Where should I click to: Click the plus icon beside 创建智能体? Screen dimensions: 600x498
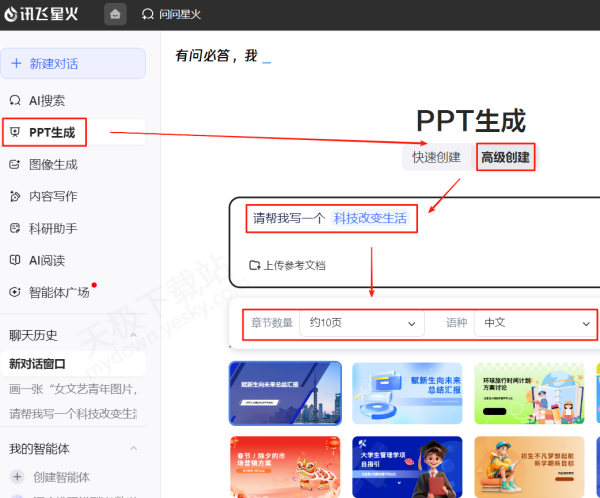tap(17, 477)
